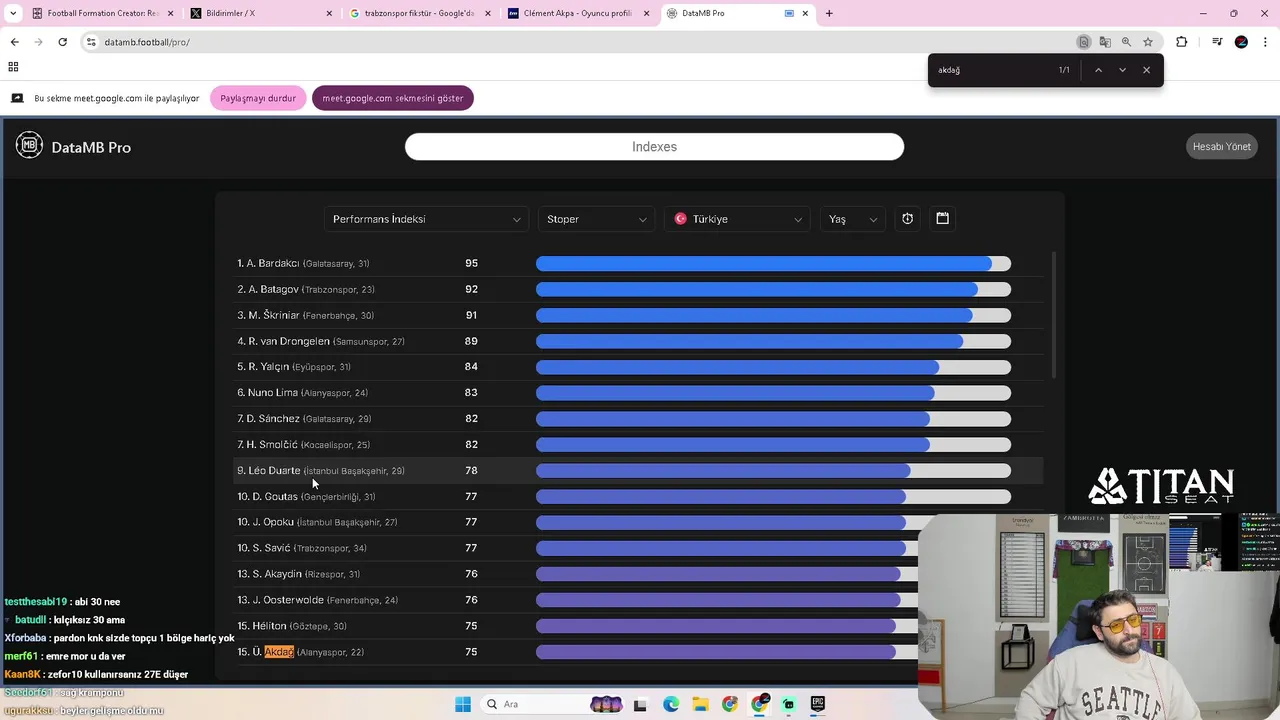1280x720 pixels.
Task: Click the vertical scrollbar of the rankings list
Action: tap(1054, 315)
